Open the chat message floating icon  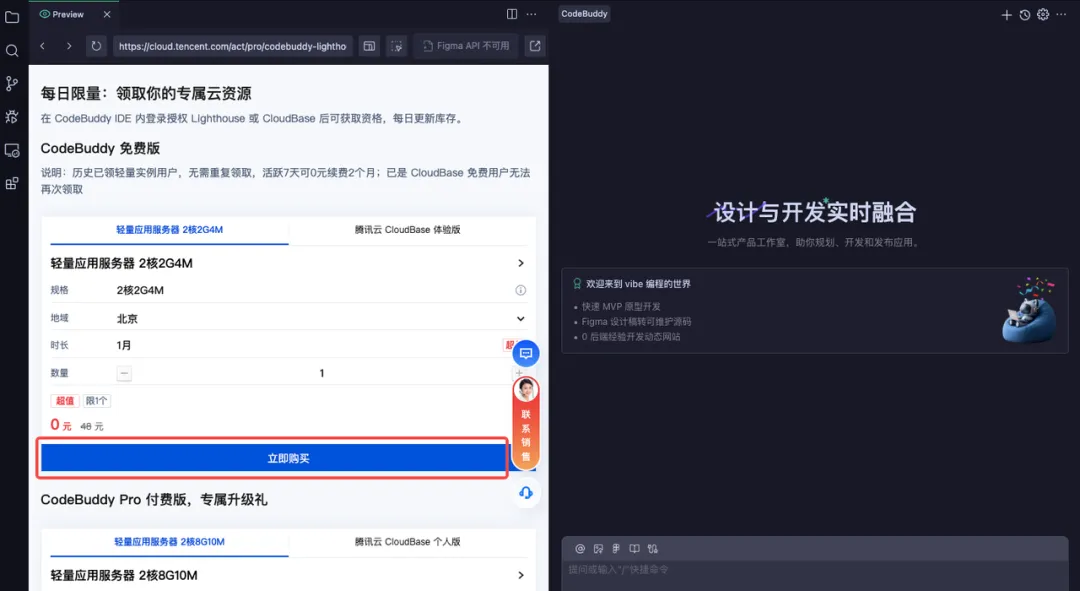526,353
